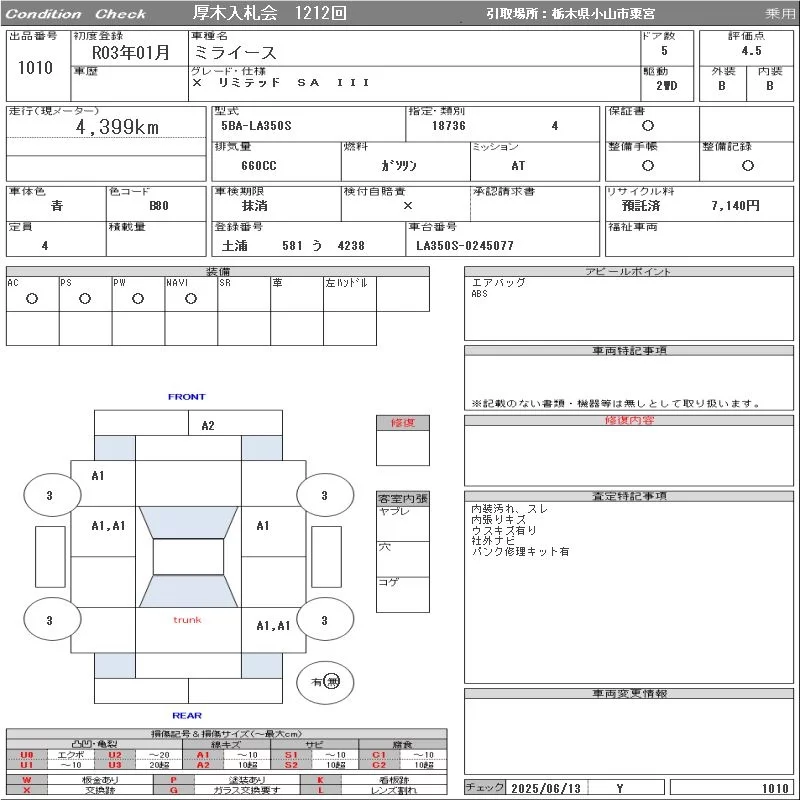Select the AC equipment circle mark
Viewport: 800px width, 800px height.
click(32, 298)
